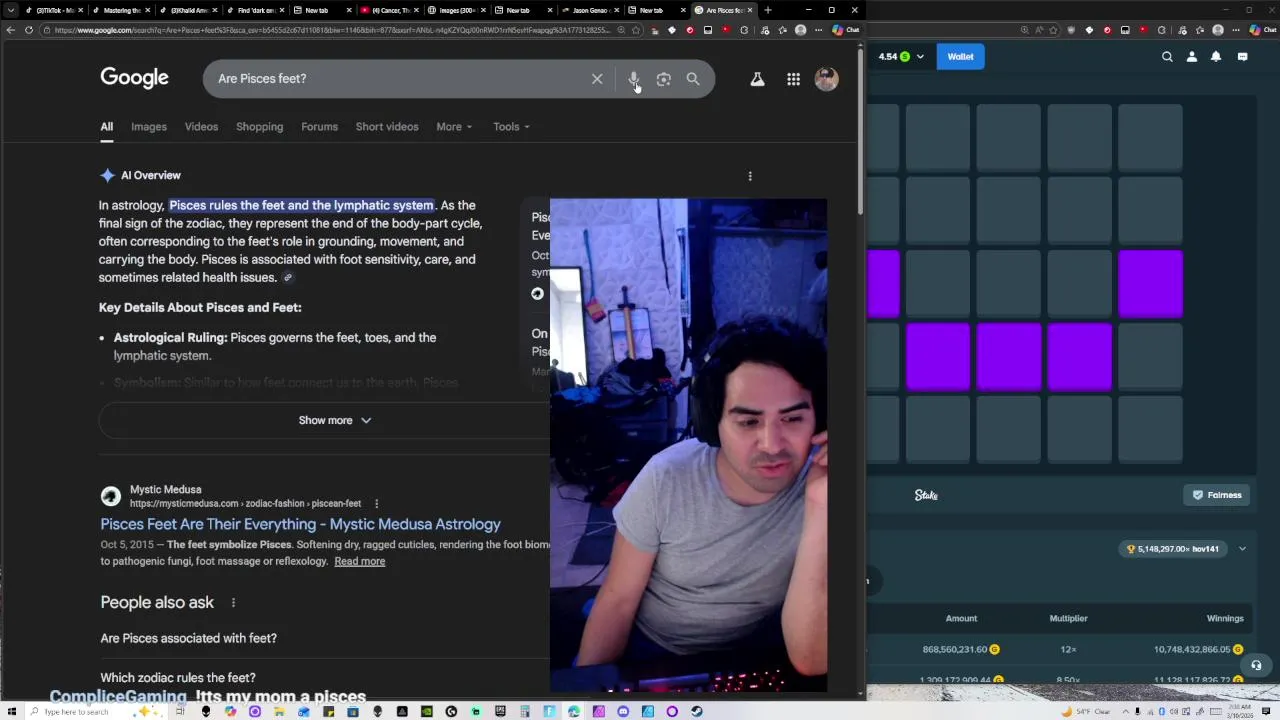Open Fairness info in Stake game

click(x=1217, y=495)
